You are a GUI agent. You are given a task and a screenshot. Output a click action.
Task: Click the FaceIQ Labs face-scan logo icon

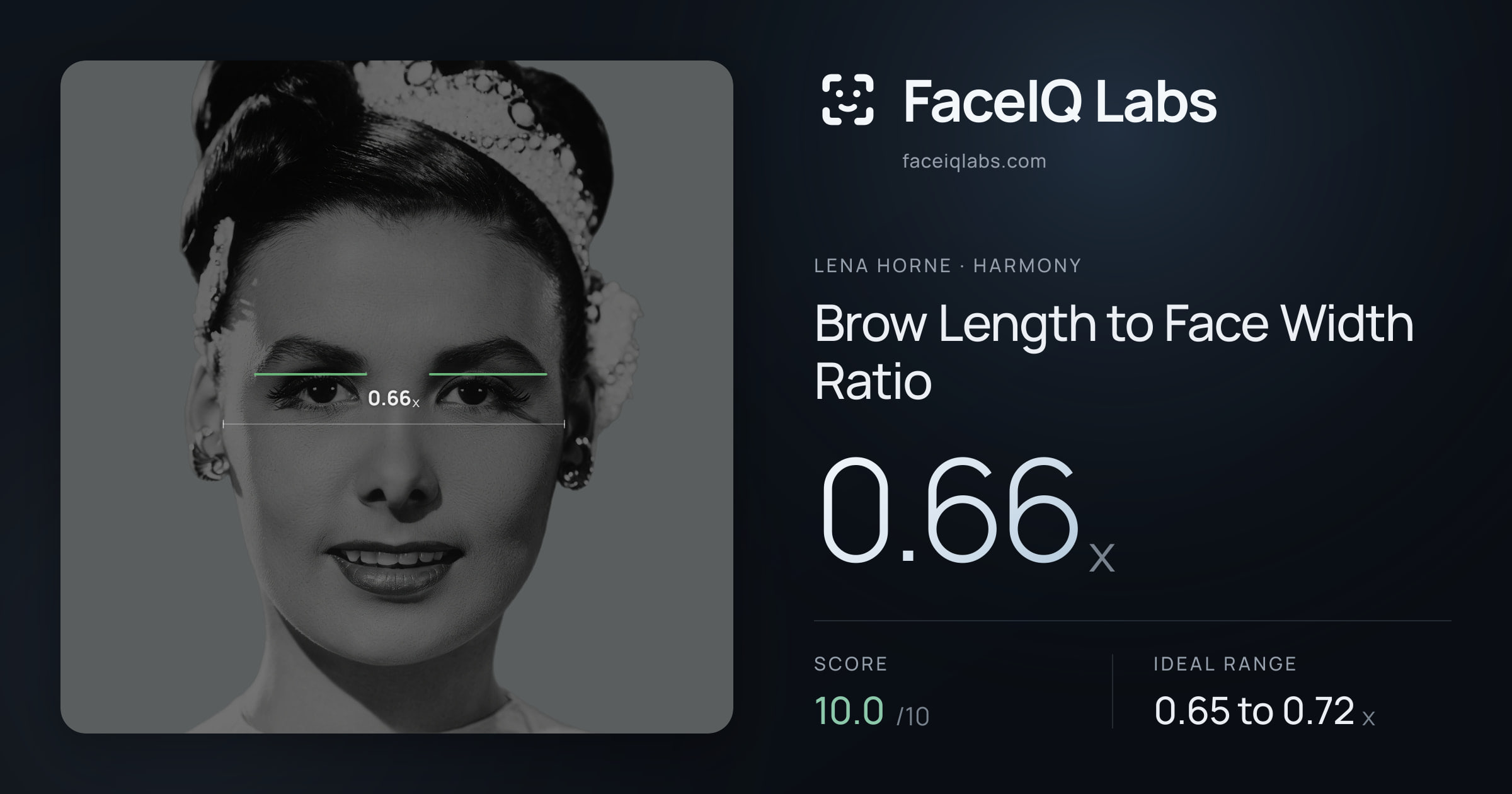(847, 100)
